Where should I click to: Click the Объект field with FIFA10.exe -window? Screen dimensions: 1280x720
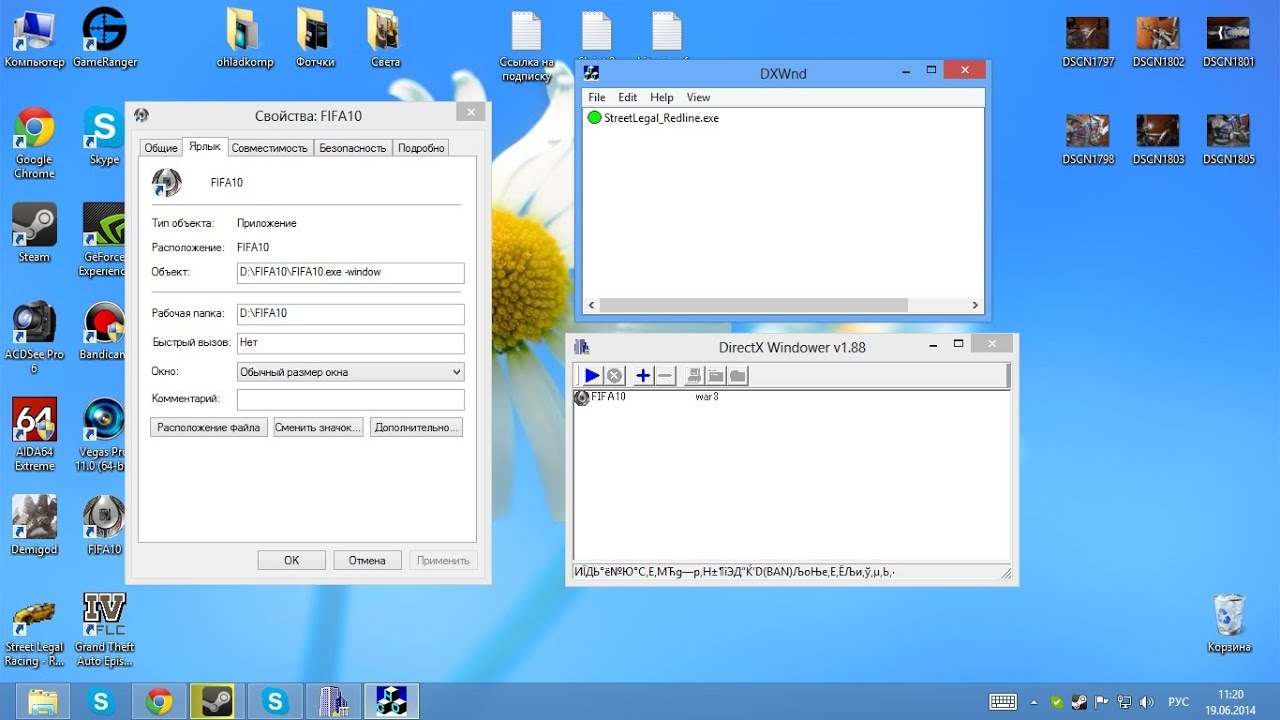(x=350, y=272)
